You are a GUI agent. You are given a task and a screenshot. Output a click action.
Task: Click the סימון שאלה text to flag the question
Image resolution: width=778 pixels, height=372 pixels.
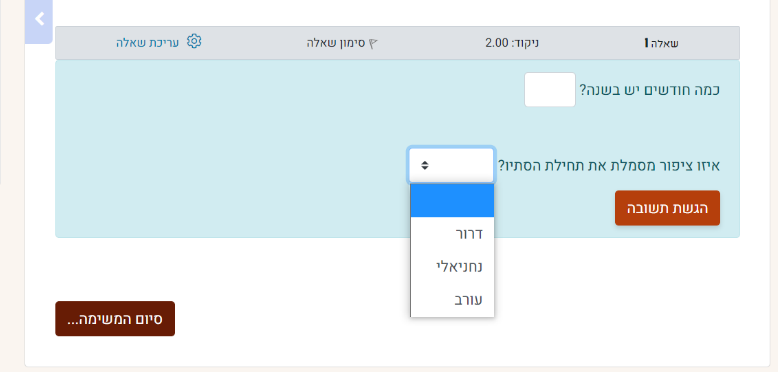(335, 43)
